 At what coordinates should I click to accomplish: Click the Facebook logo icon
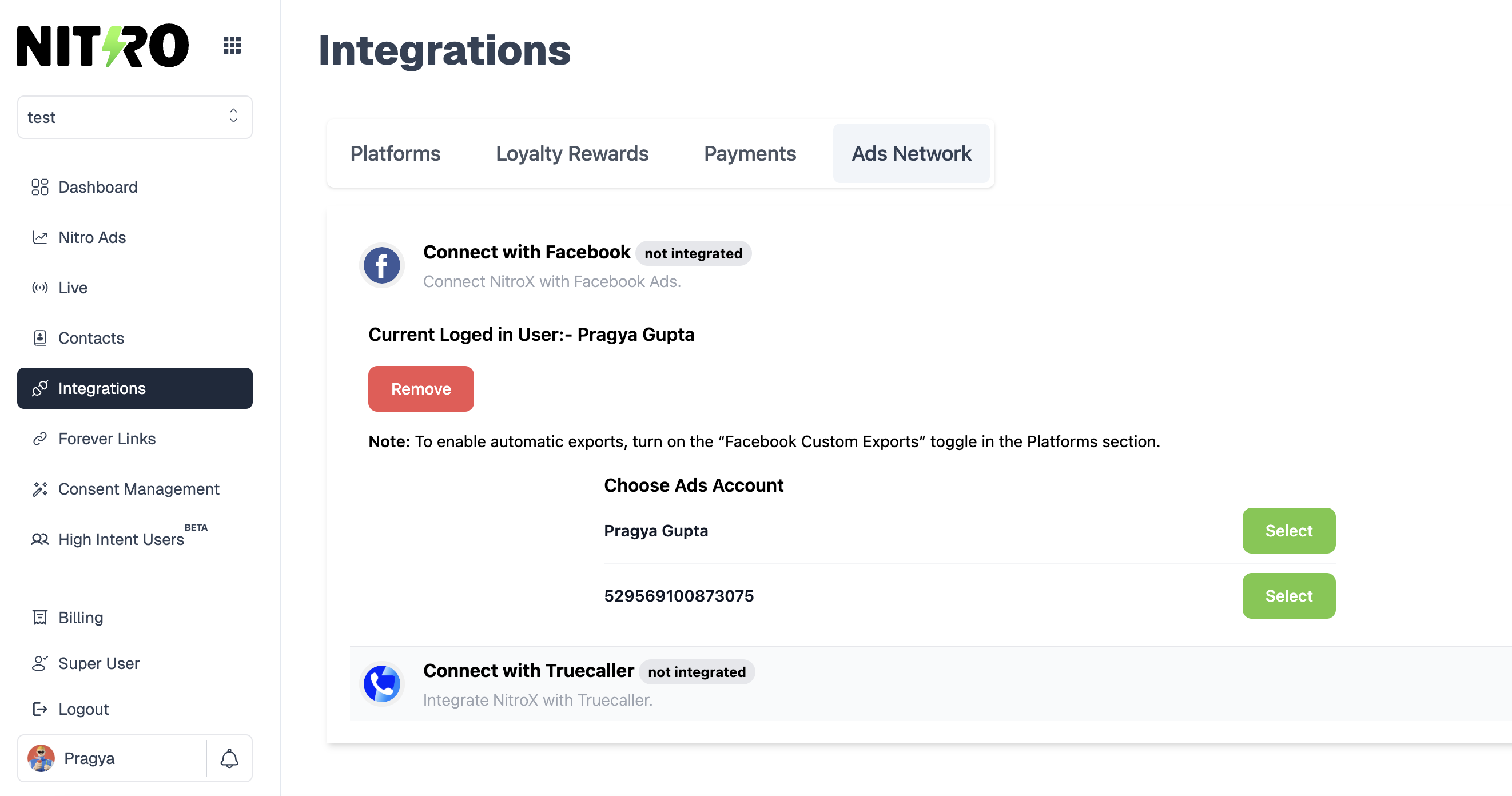click(x=382, y=265)
